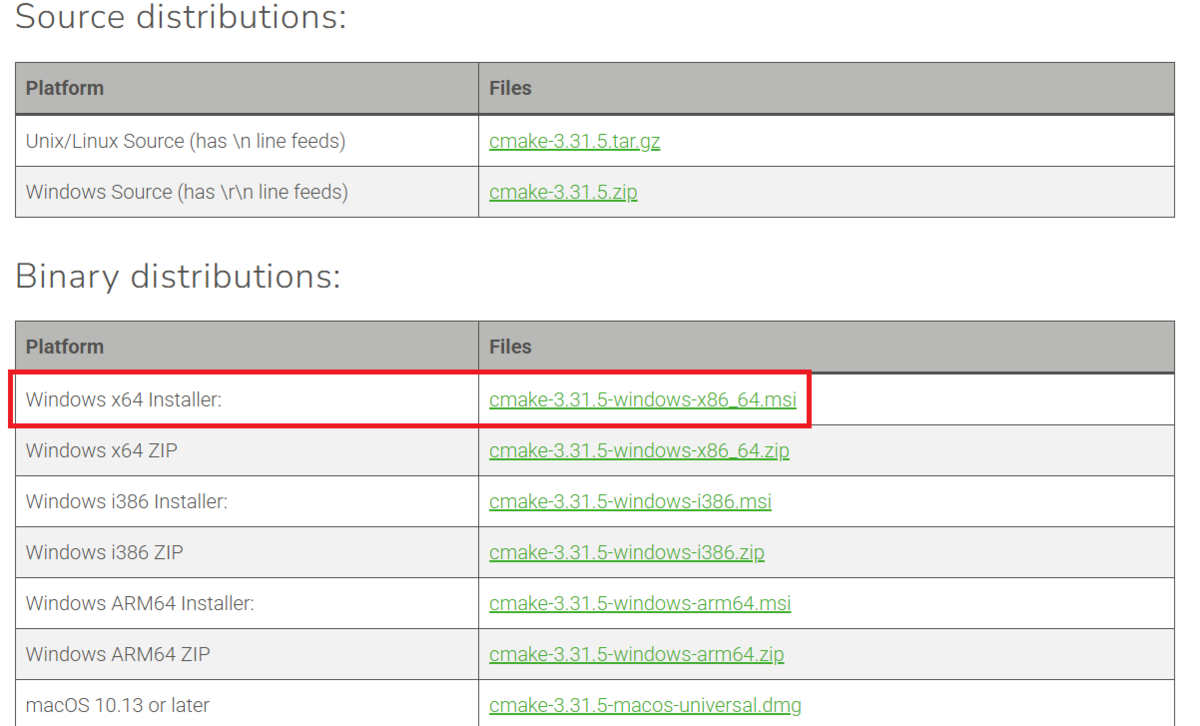Image resolution: width=1200 pixels, height=726 pixels.
Task: Click the 'Windows i386 Installer:' cell
Action: tap(247, 502)
